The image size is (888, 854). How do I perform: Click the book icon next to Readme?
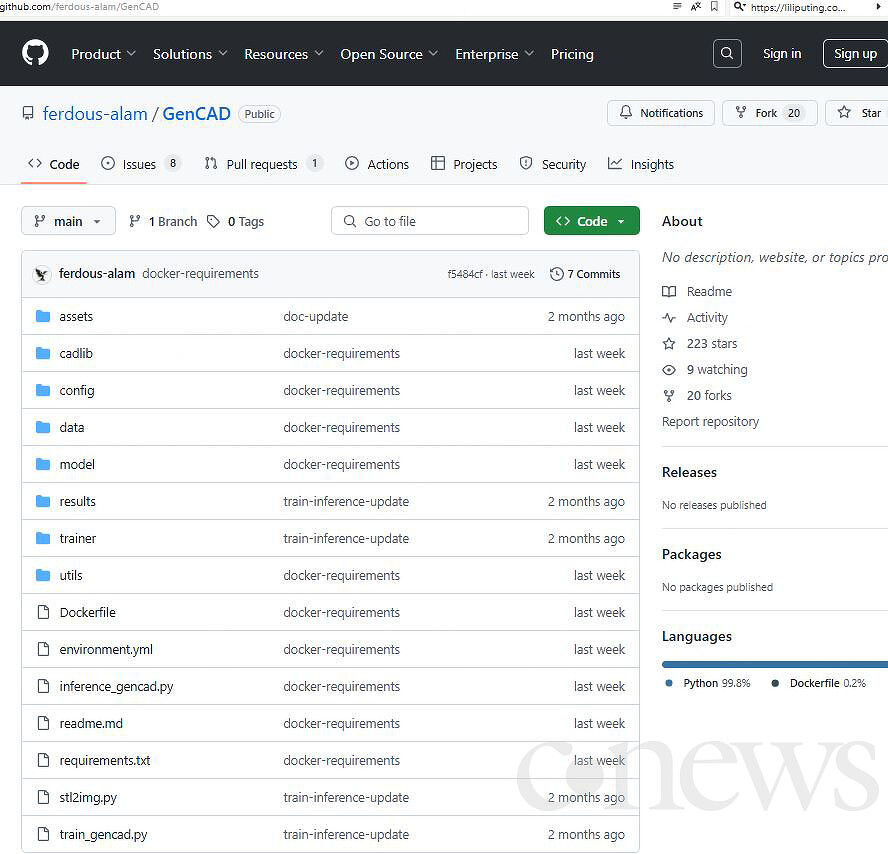pyautogui.click(x=669, y=292)
